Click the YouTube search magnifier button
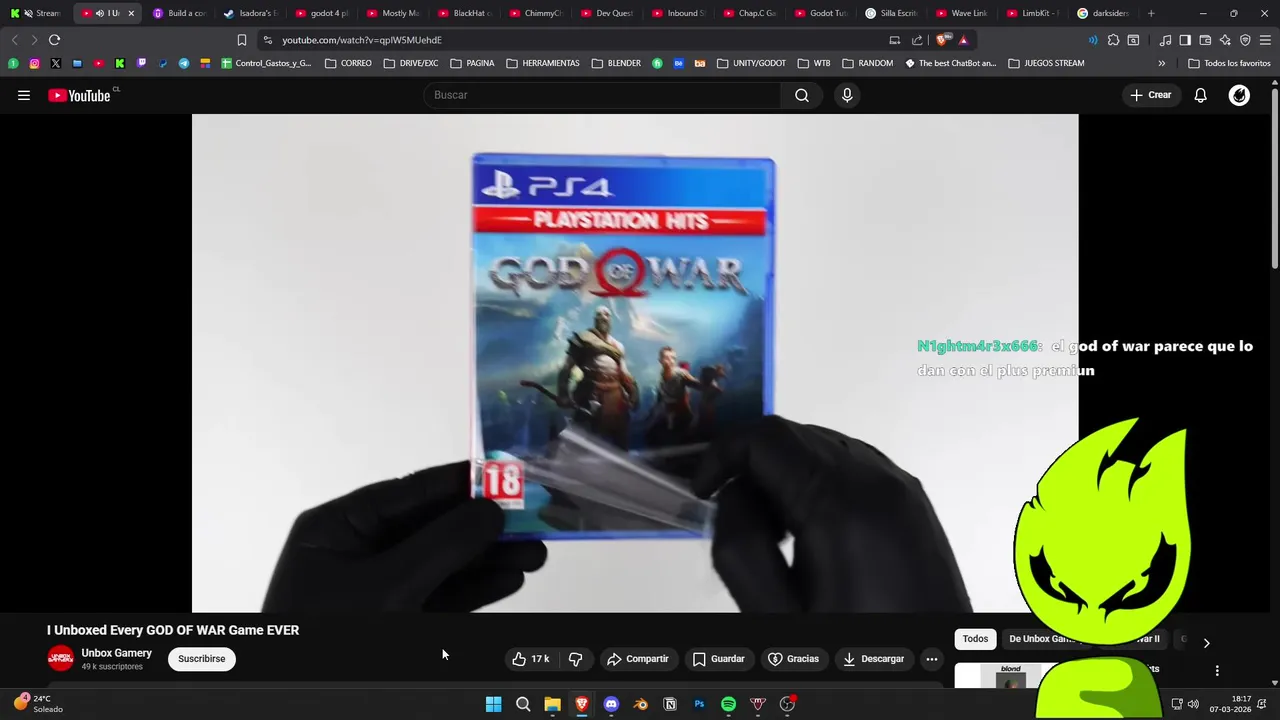 (x=802, y=95)
